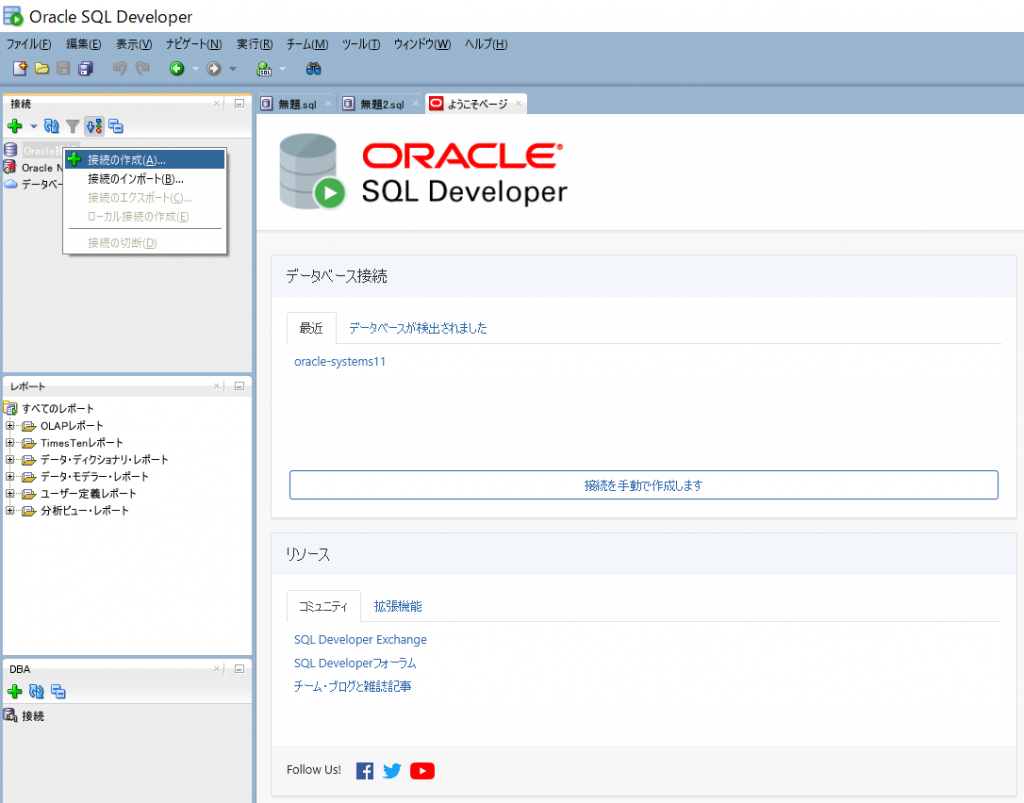Select 接続のインポート(B)... in context menu
Image resolution: width=1024 pixels, height=803 pixels.
pyautogui.click(x=144, y=178)
